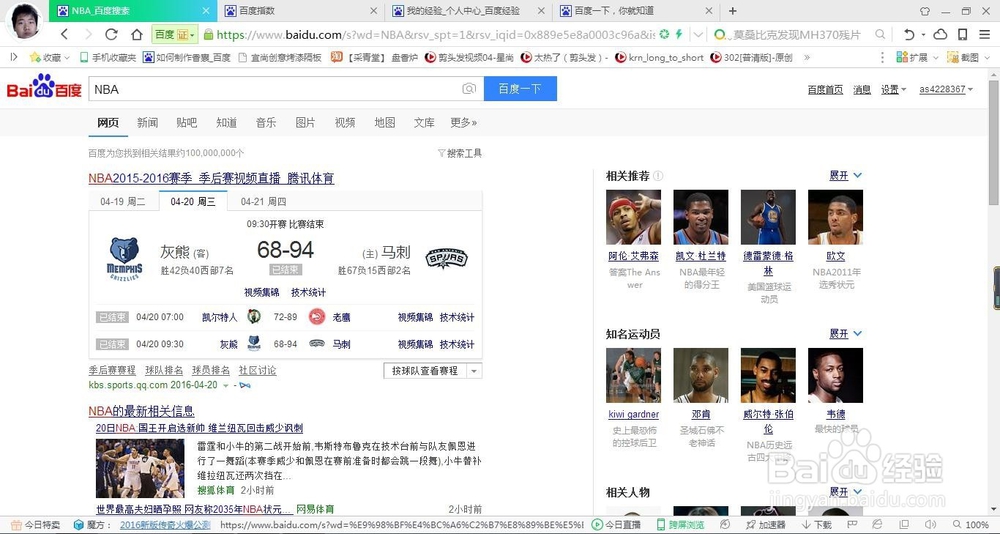Select the 视频 search category
Image resolution: width=1000 pixels, height=534 pixels.
[345, 122]
